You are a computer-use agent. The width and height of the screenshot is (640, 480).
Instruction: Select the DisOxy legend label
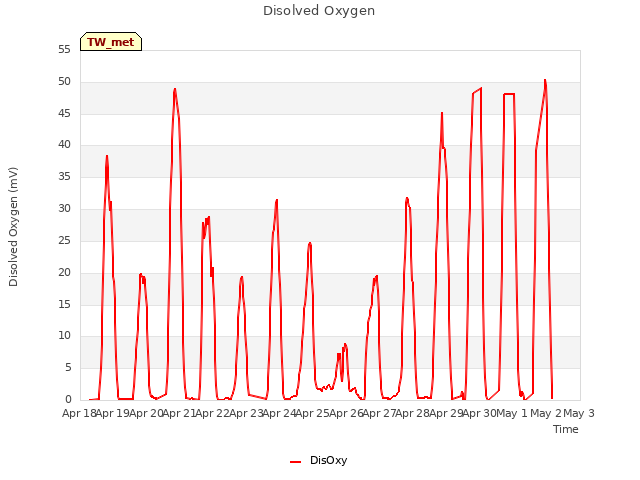(328, 460)
